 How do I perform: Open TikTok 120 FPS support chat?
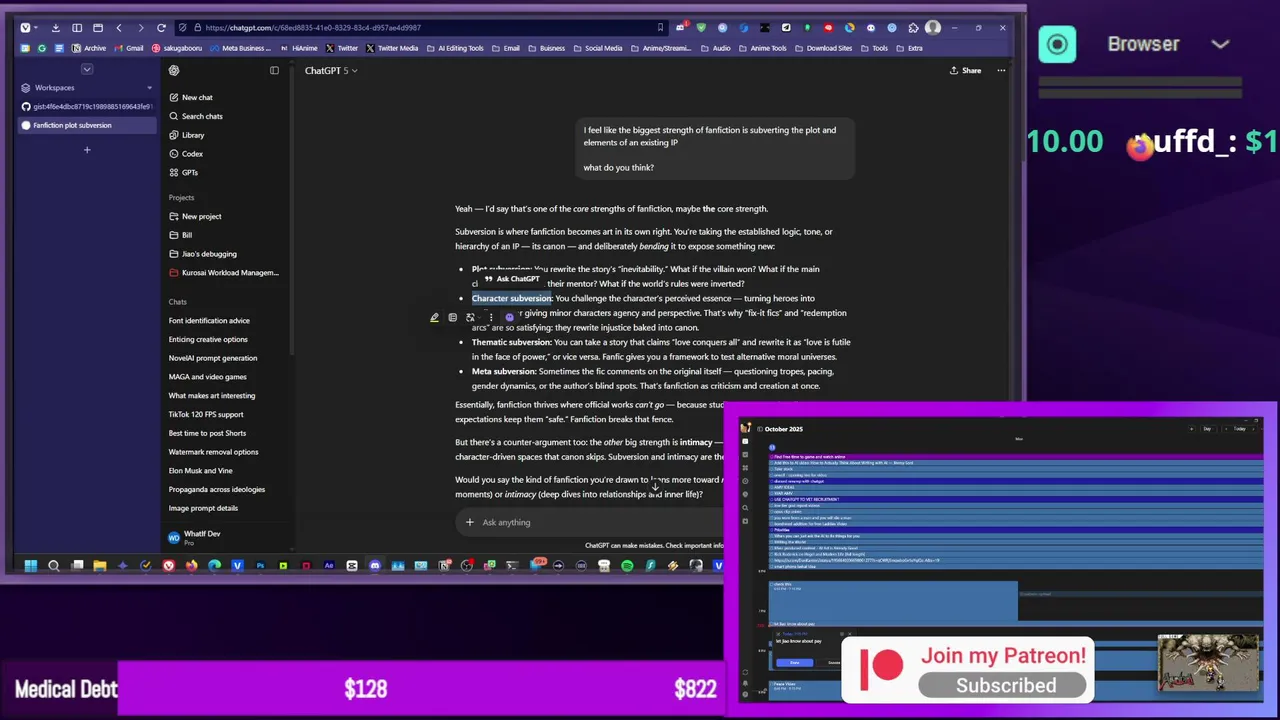click(x=206, y=415)
